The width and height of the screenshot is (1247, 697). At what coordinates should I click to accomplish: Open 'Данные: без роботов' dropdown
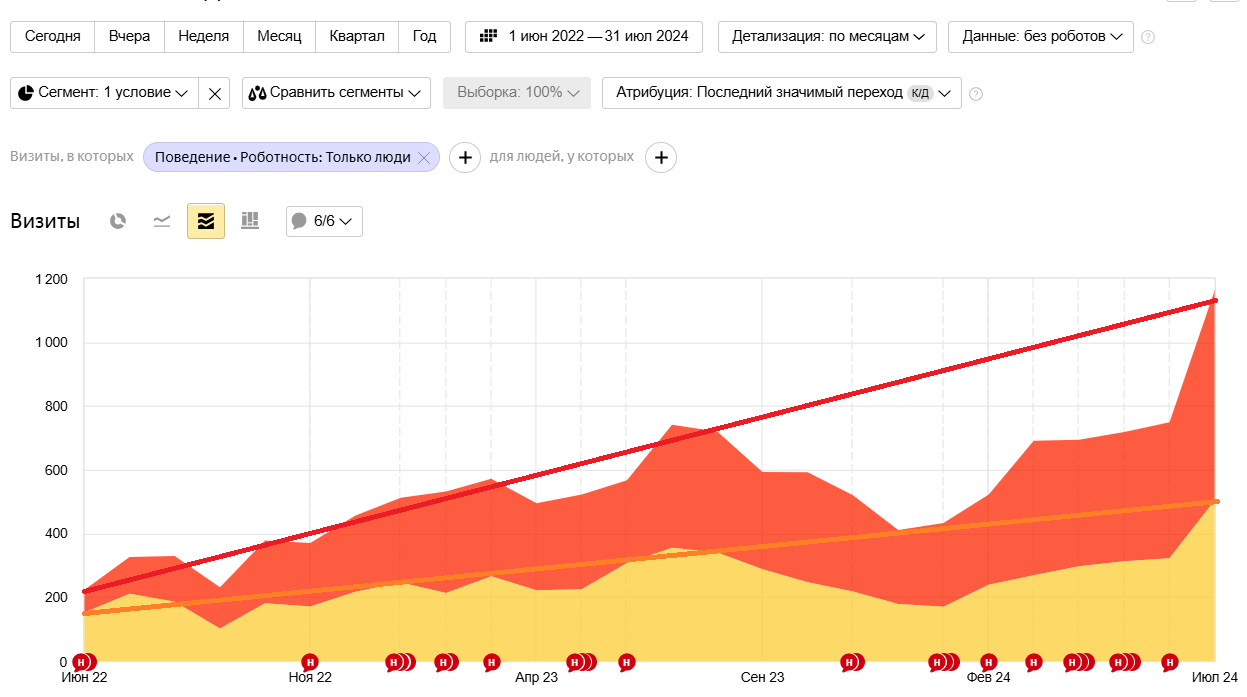coord(1041,37)
